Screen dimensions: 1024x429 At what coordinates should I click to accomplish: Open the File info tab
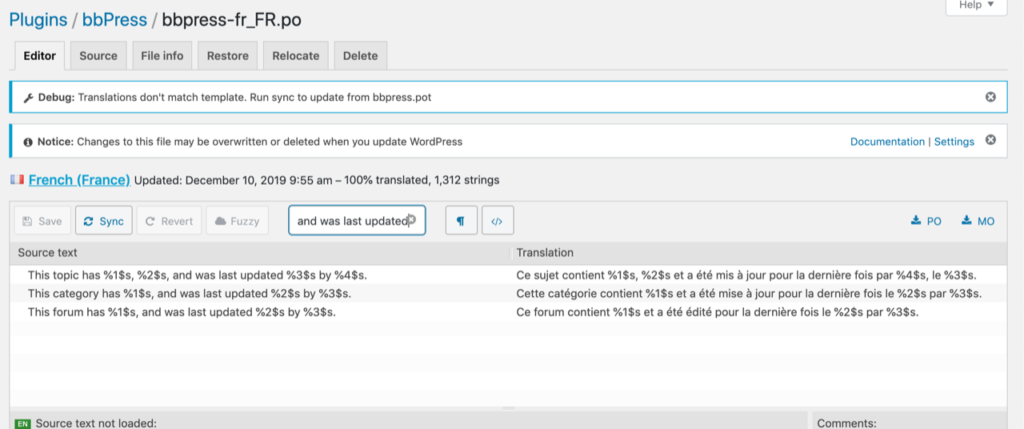[x=162, y=56]
